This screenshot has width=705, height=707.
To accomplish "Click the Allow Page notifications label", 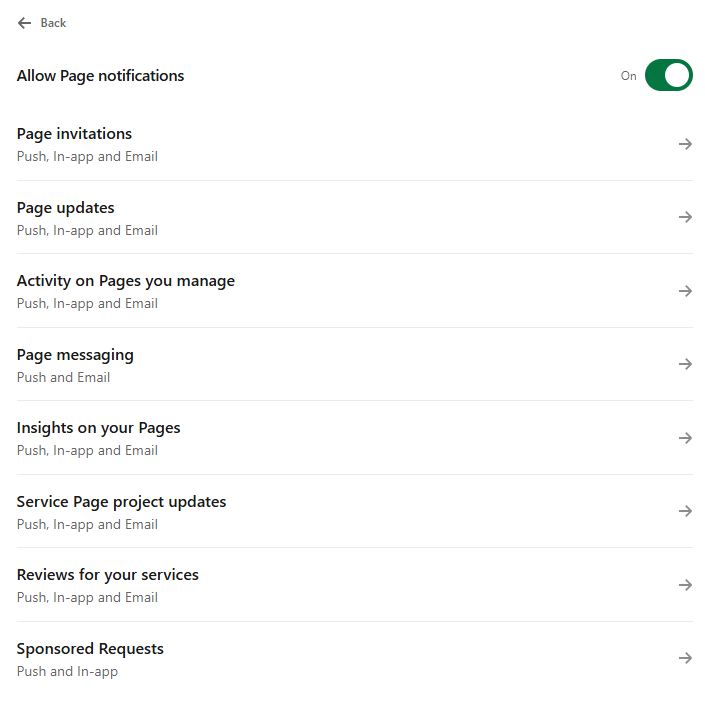I will pyautogui.click(x=101, y=76).
